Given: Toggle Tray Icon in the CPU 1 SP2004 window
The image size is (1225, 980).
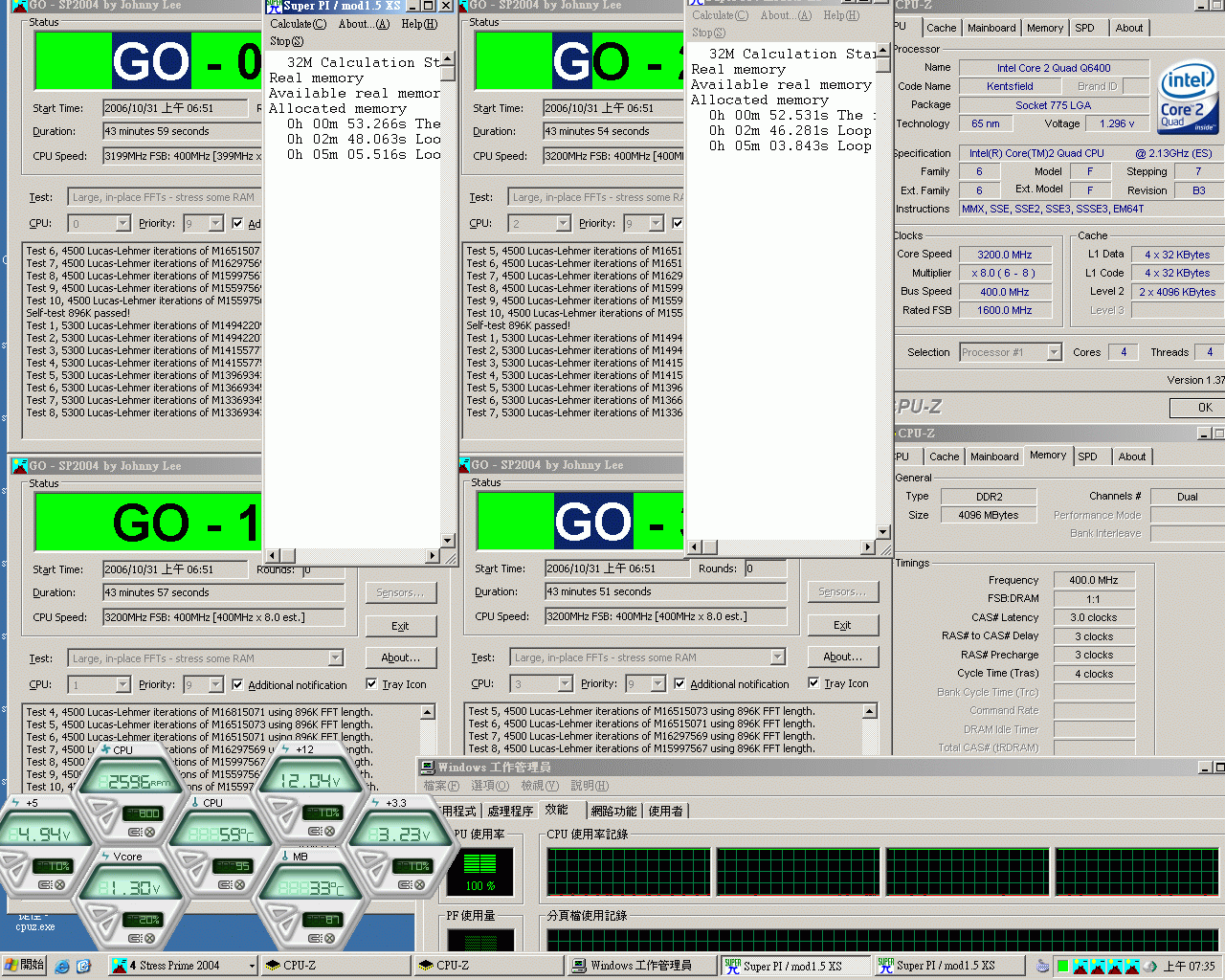Looking at the screenshot, I should [371, 684].
